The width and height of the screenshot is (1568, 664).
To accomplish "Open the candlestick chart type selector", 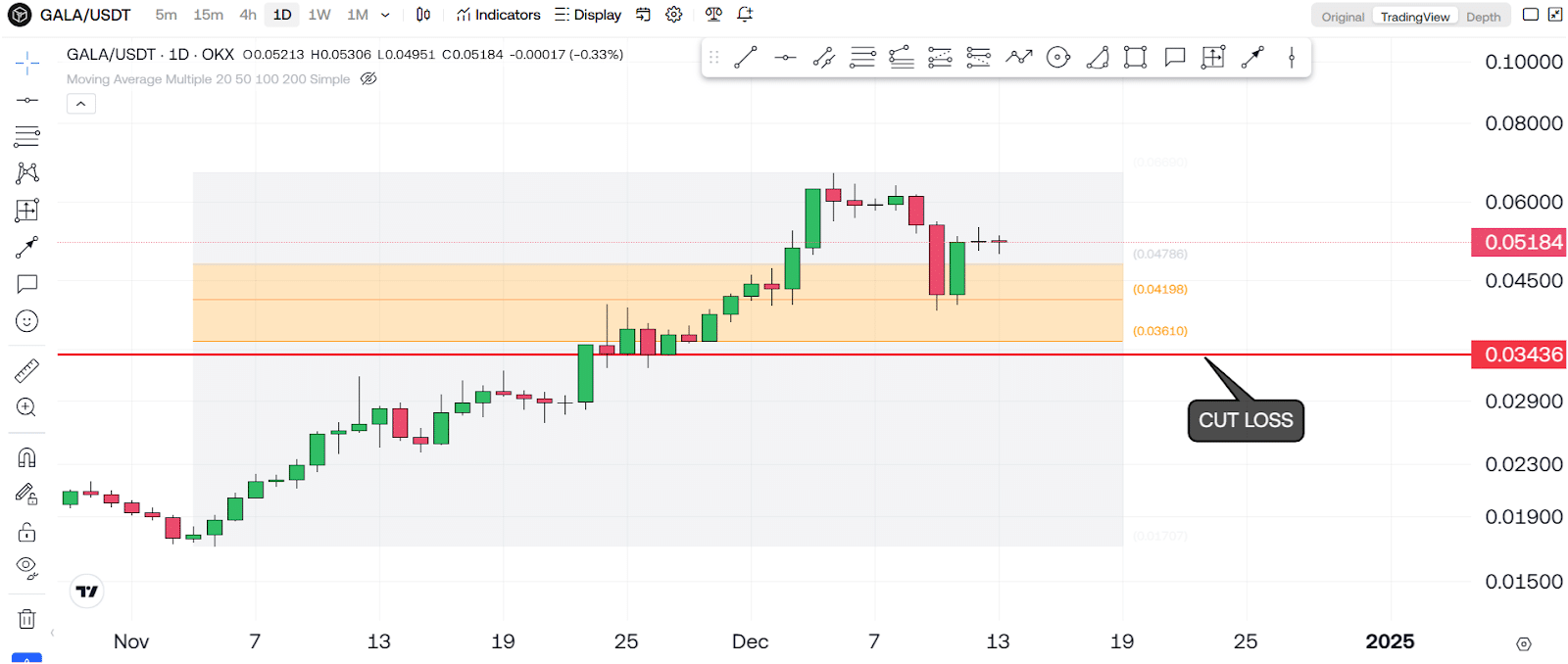I will pyautogui.click(x=423, y=15).
